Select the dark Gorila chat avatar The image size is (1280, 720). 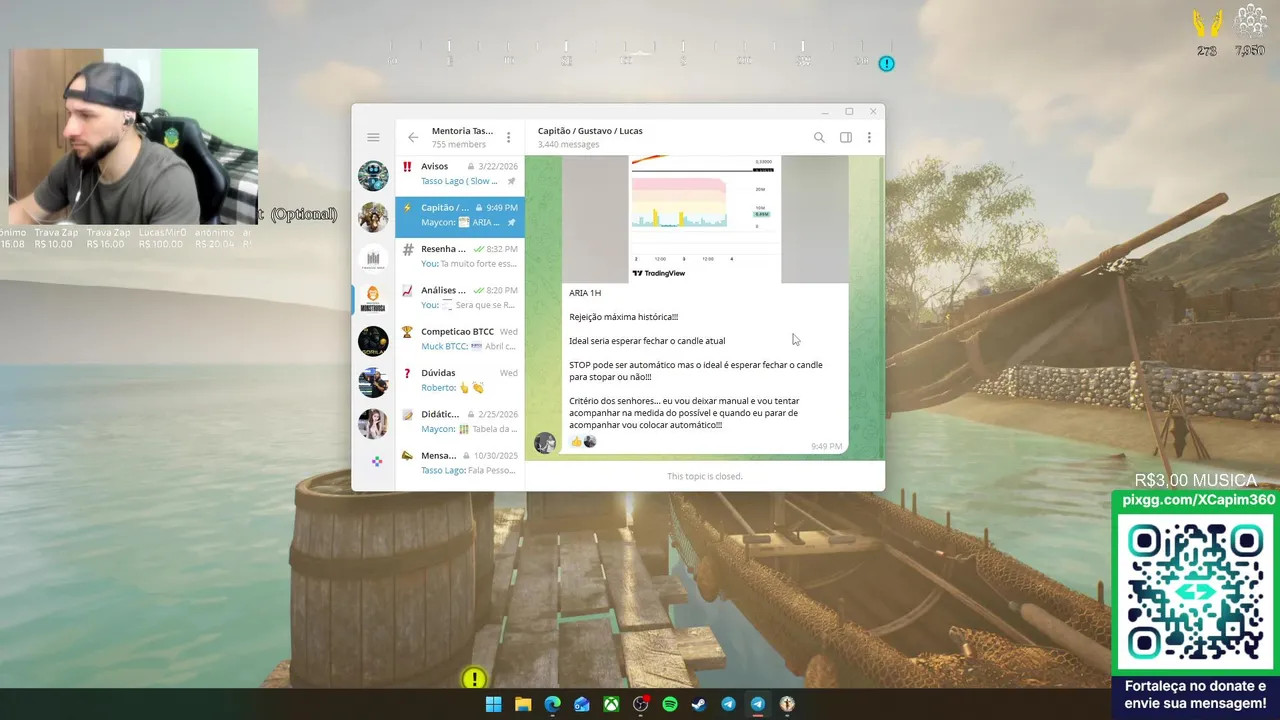tap(373, 341)
